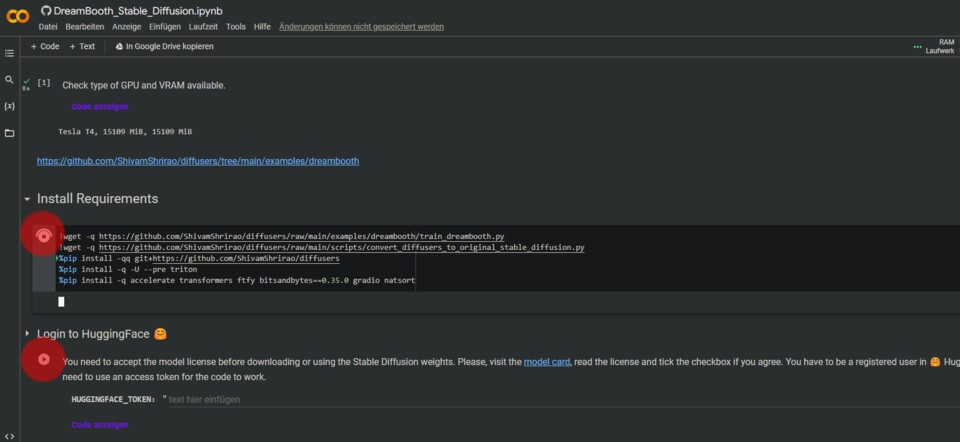Open the Files folder icon in sidebar

tap(9, 132)
